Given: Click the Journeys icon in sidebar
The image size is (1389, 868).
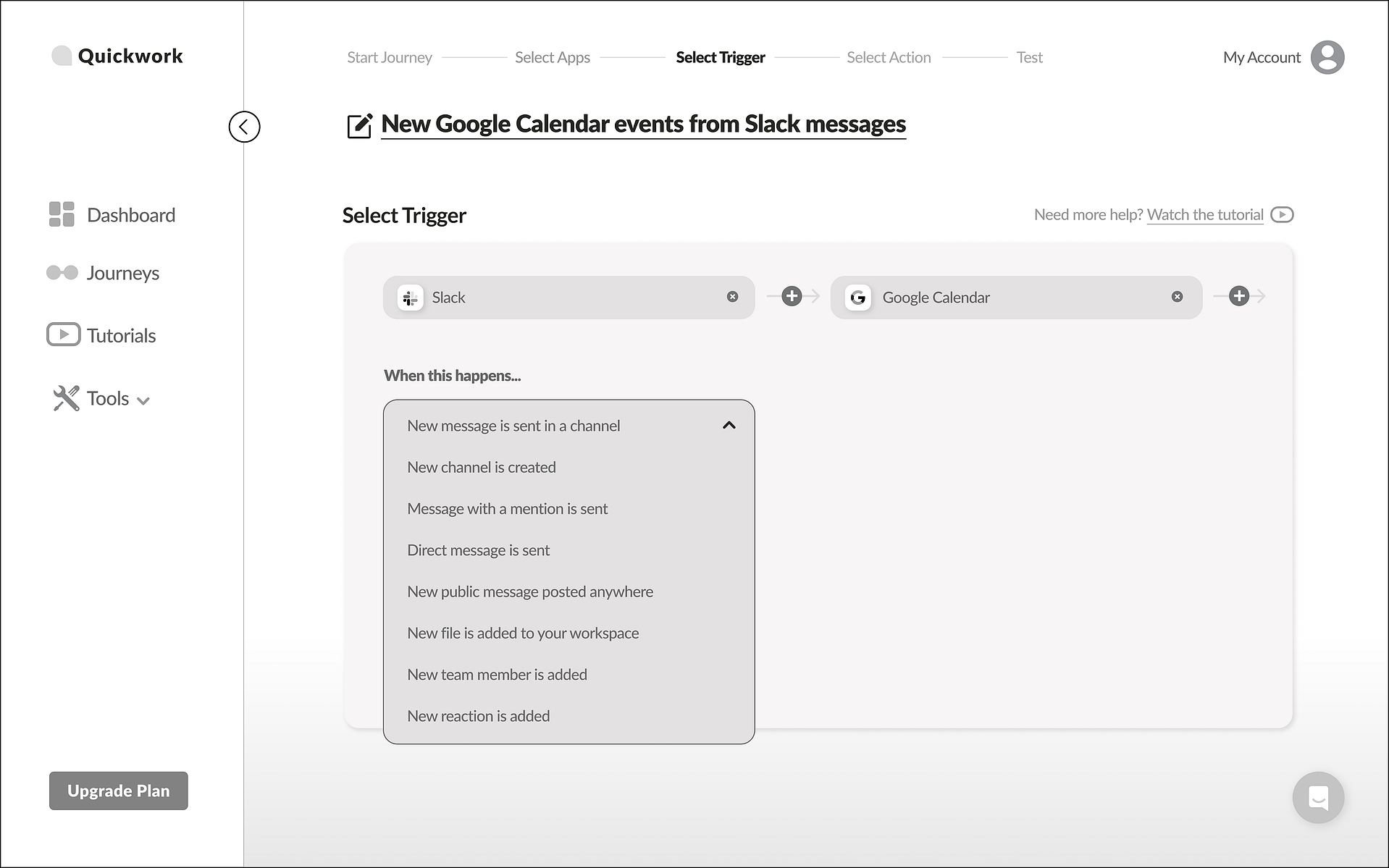Looking at the screenshot, I should click(x=62, y=272).
